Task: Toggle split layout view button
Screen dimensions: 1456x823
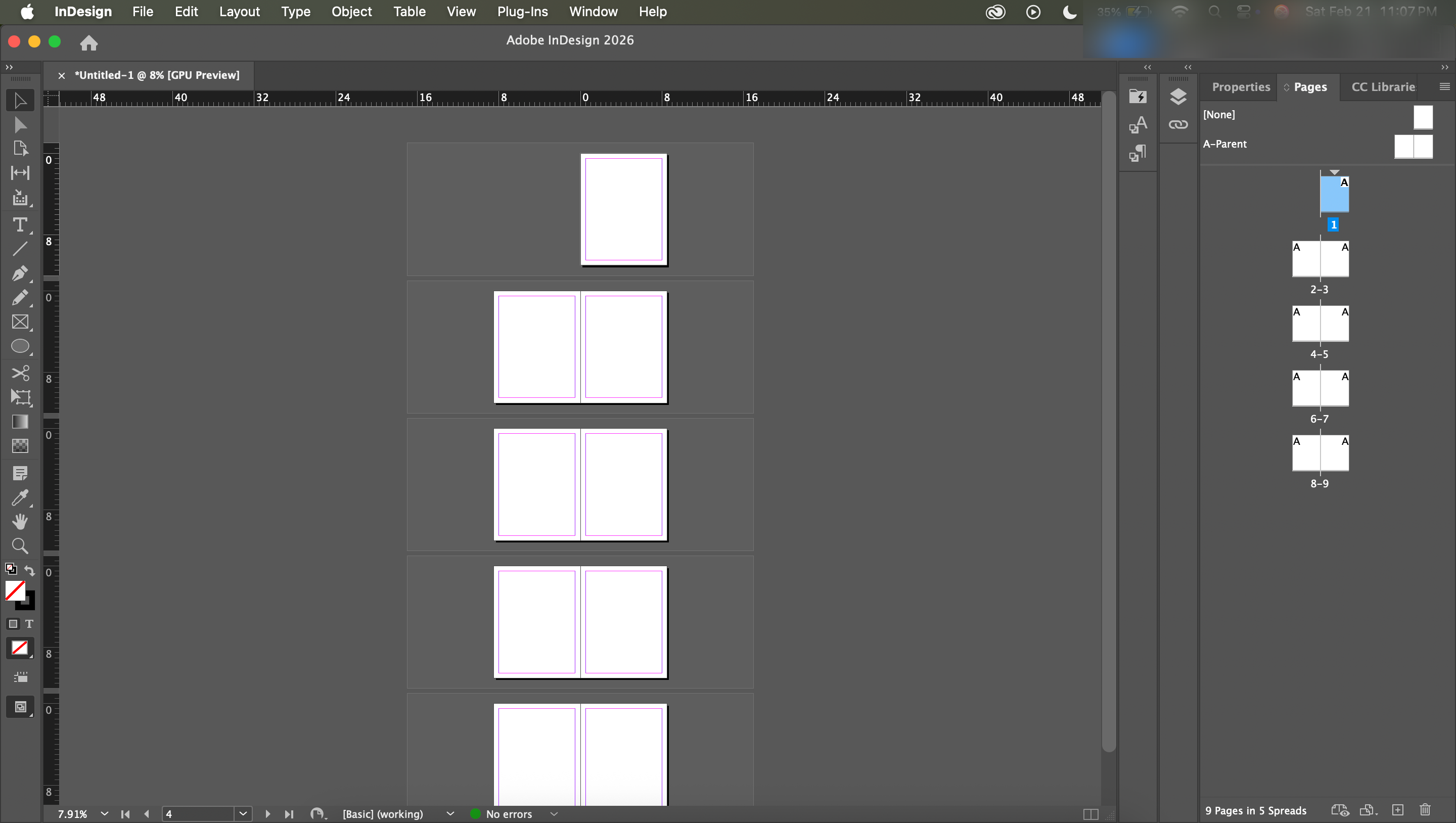Action: click(x=1090, y=814)
